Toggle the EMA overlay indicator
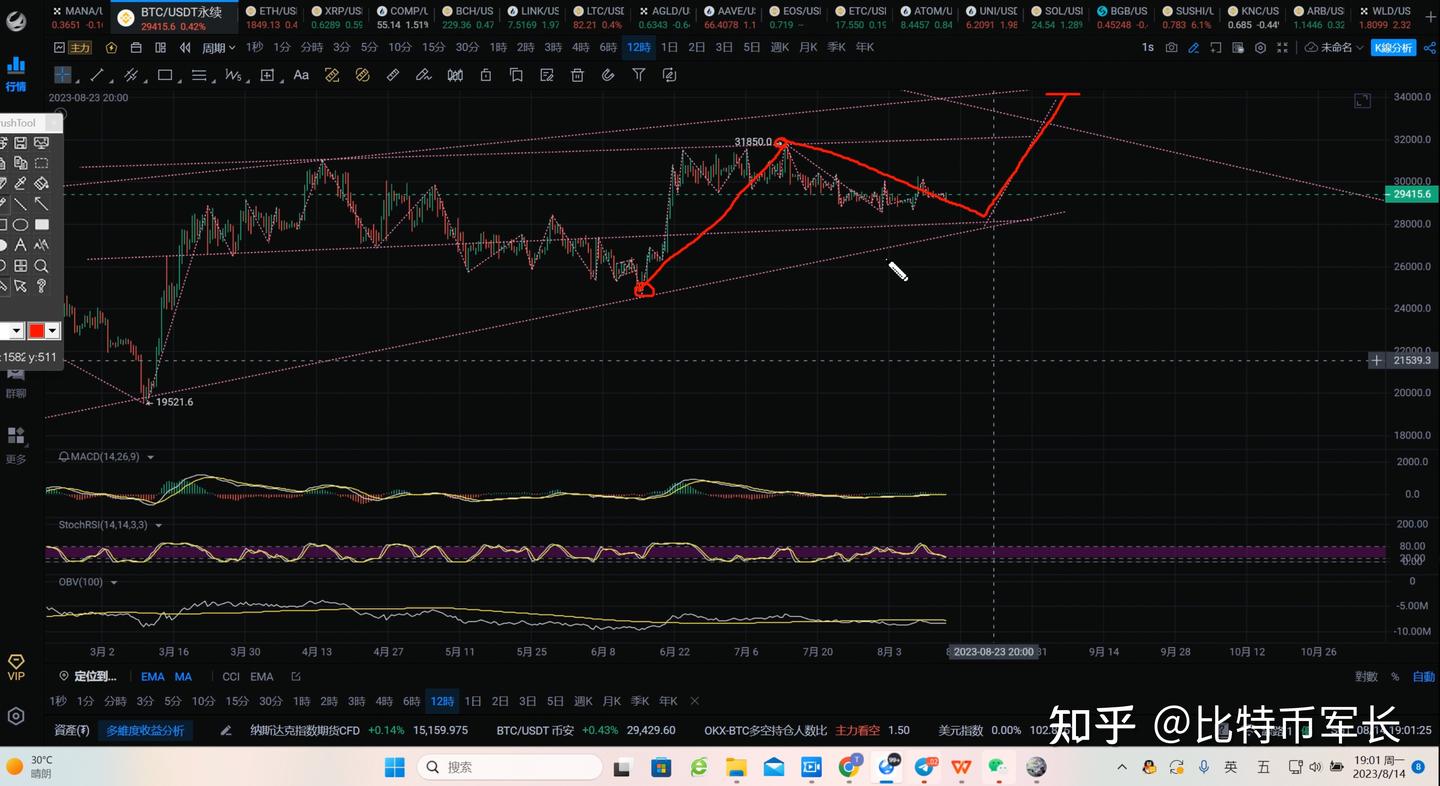The width and height of the screenshot is (1440, 786). tap(152, 677)
